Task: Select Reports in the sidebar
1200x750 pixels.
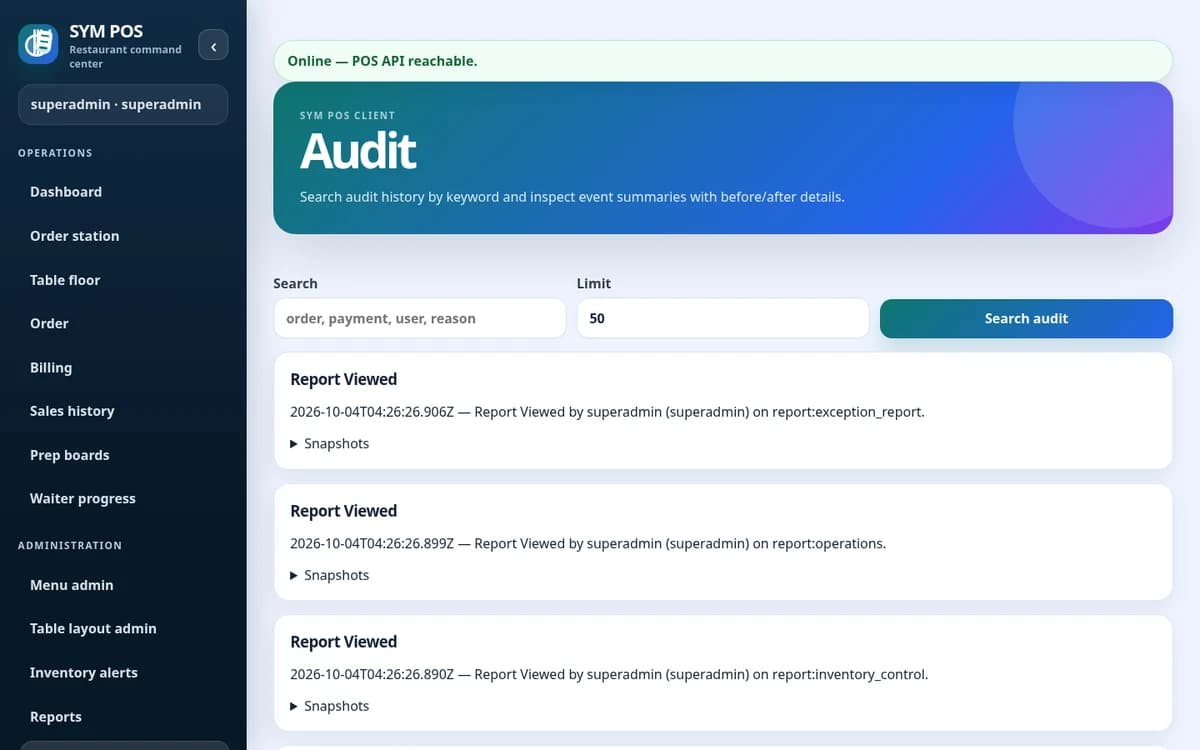Action: 123,716
